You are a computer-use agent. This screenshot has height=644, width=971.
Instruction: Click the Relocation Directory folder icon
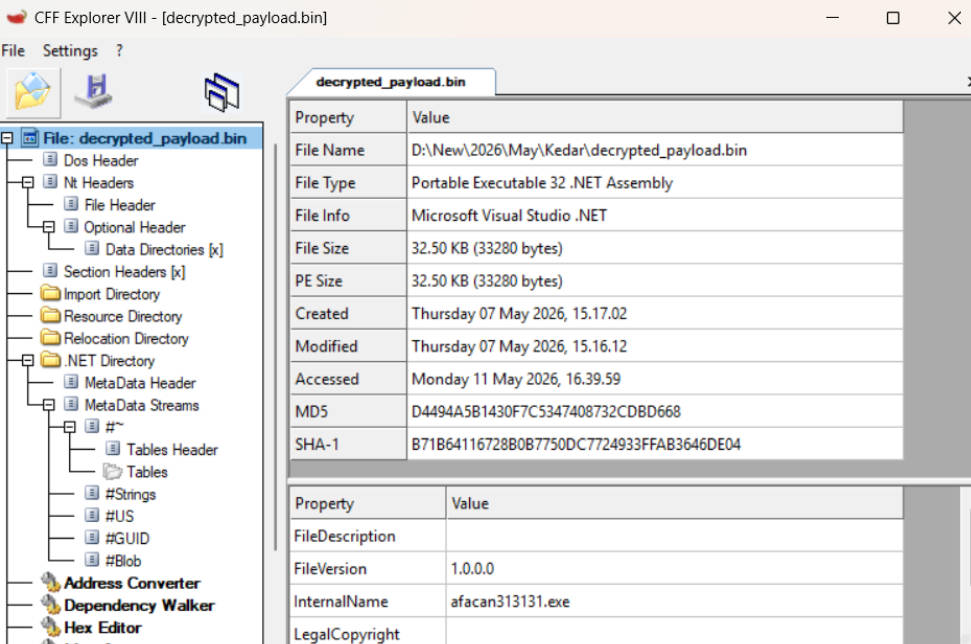tap(50, 337)
